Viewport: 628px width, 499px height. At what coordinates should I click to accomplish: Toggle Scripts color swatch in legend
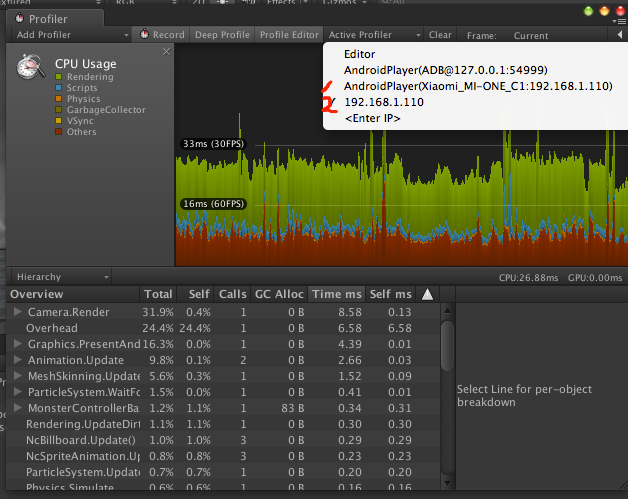coord(58,88)
